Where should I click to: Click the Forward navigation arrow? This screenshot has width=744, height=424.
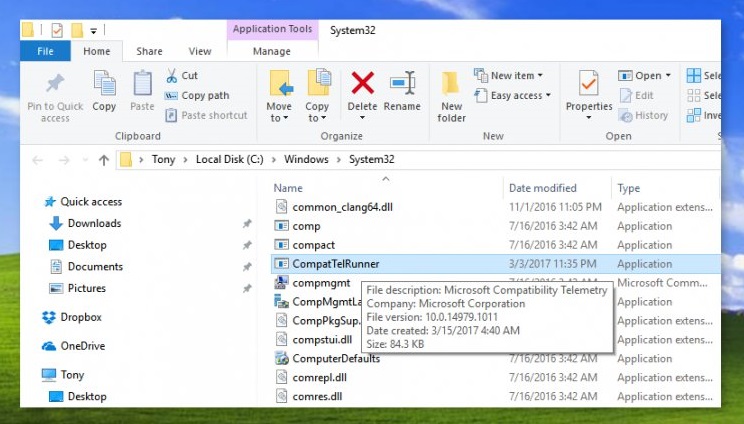[64, 160]
